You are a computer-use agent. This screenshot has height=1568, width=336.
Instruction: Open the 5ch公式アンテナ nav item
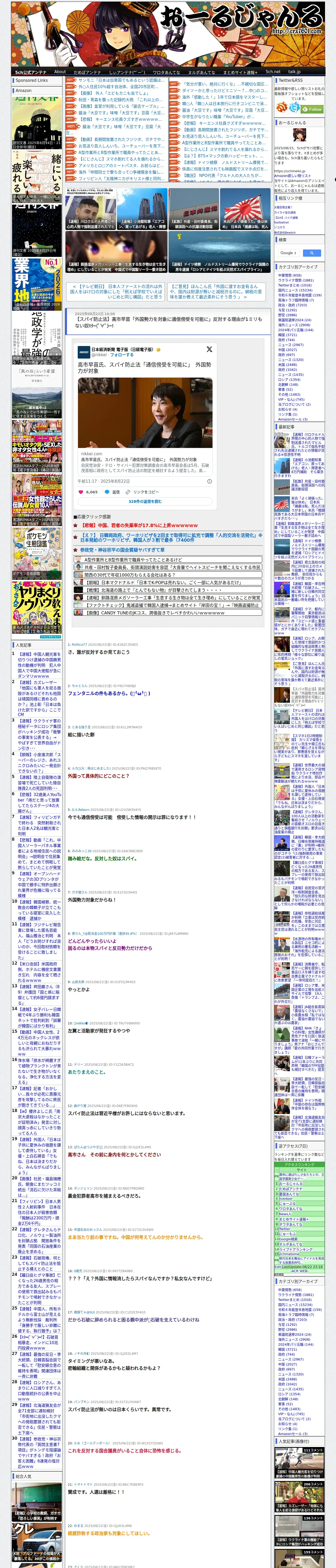(x=31, y=72)
